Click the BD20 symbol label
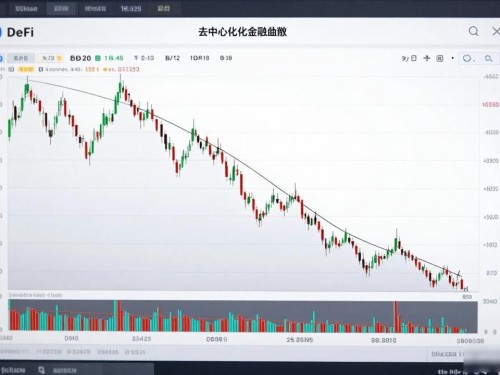The height and width of the screenshot is (375, 500). pyautogui.click(x=80, y=58)
